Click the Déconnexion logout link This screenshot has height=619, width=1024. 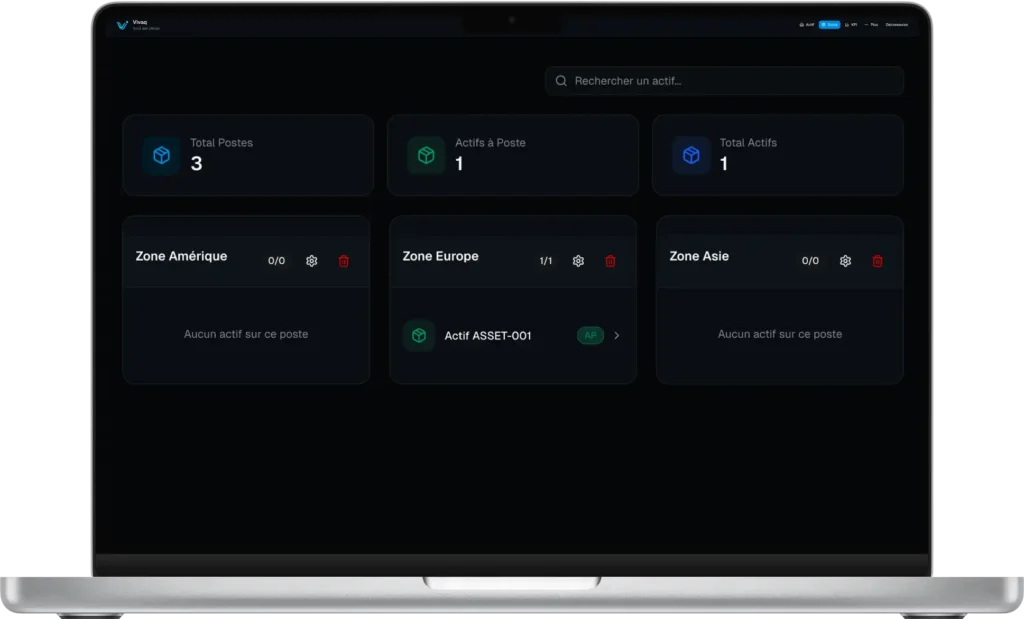coord(896,25)
